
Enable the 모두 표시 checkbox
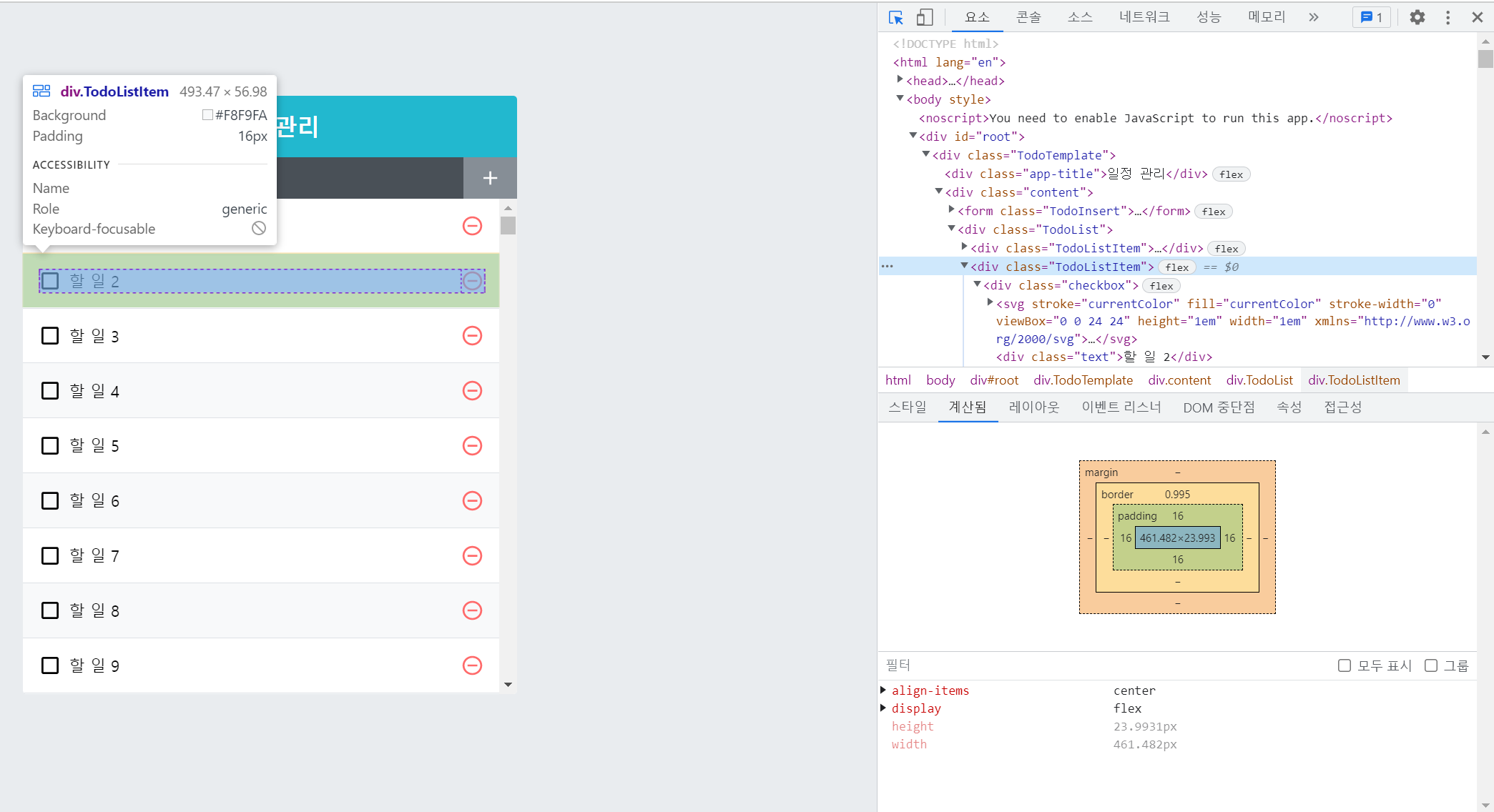coord(1345,665)
